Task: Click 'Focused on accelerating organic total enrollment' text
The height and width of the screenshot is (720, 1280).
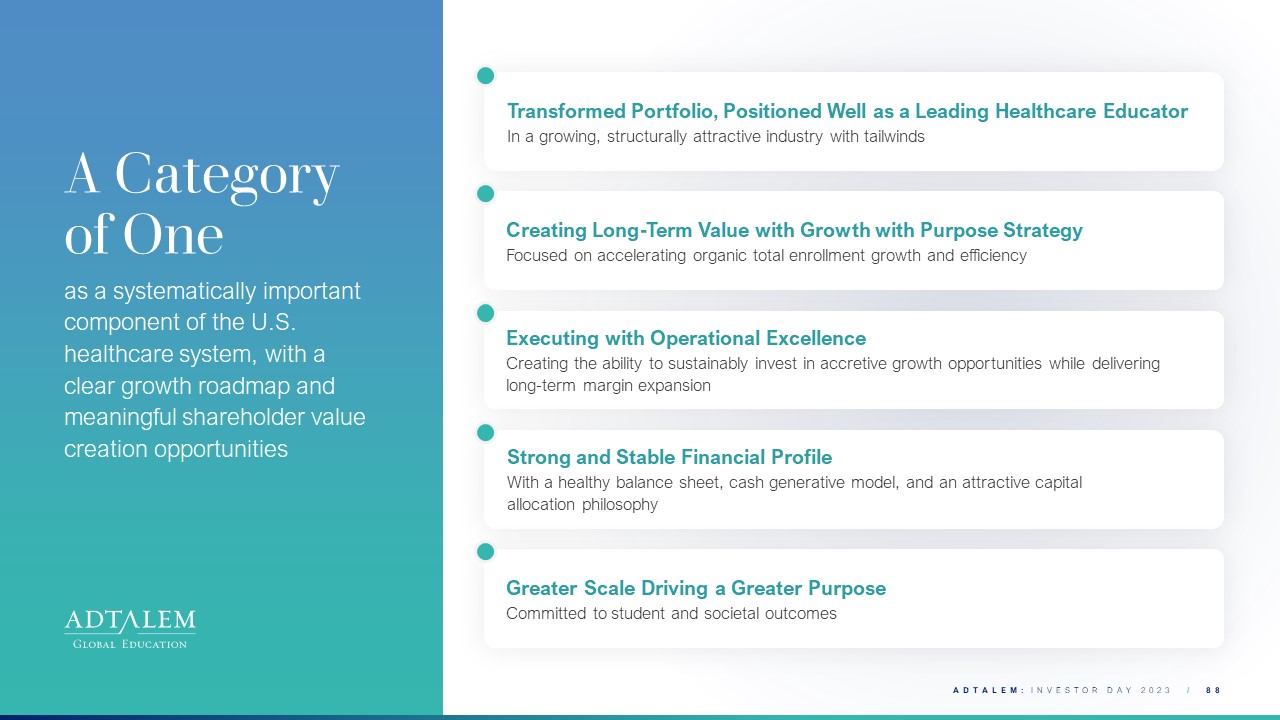Action: click(x=767, y=255)
